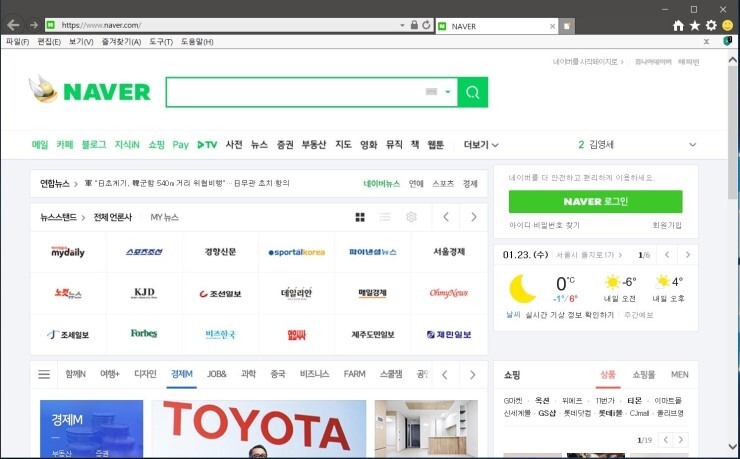Click the green search magnifier button

pyautogui.click(x=473, y=92)
